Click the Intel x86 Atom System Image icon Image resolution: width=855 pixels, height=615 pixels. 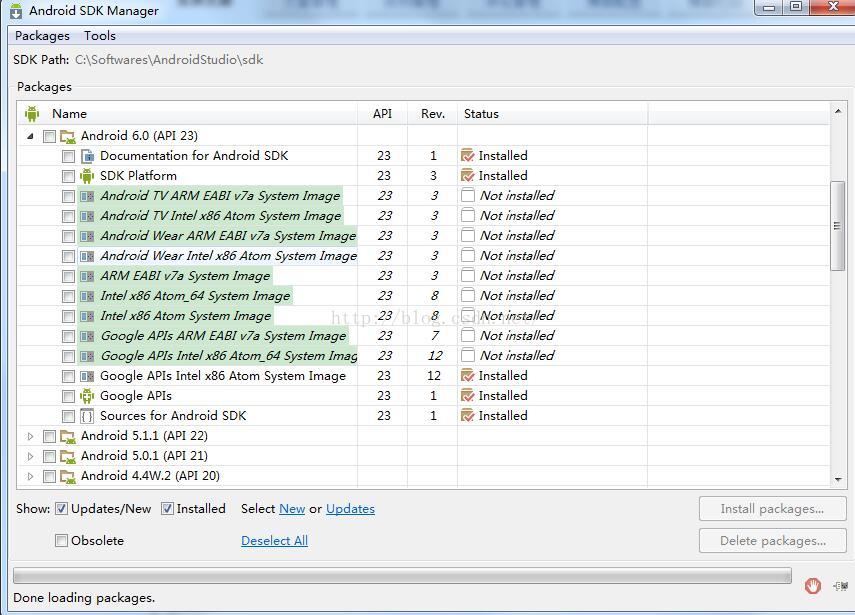pyautogui.click(x=87, y=316)
